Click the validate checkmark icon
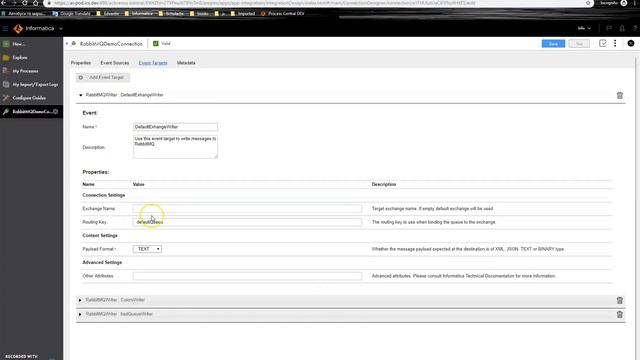 [x=602, y=43]
